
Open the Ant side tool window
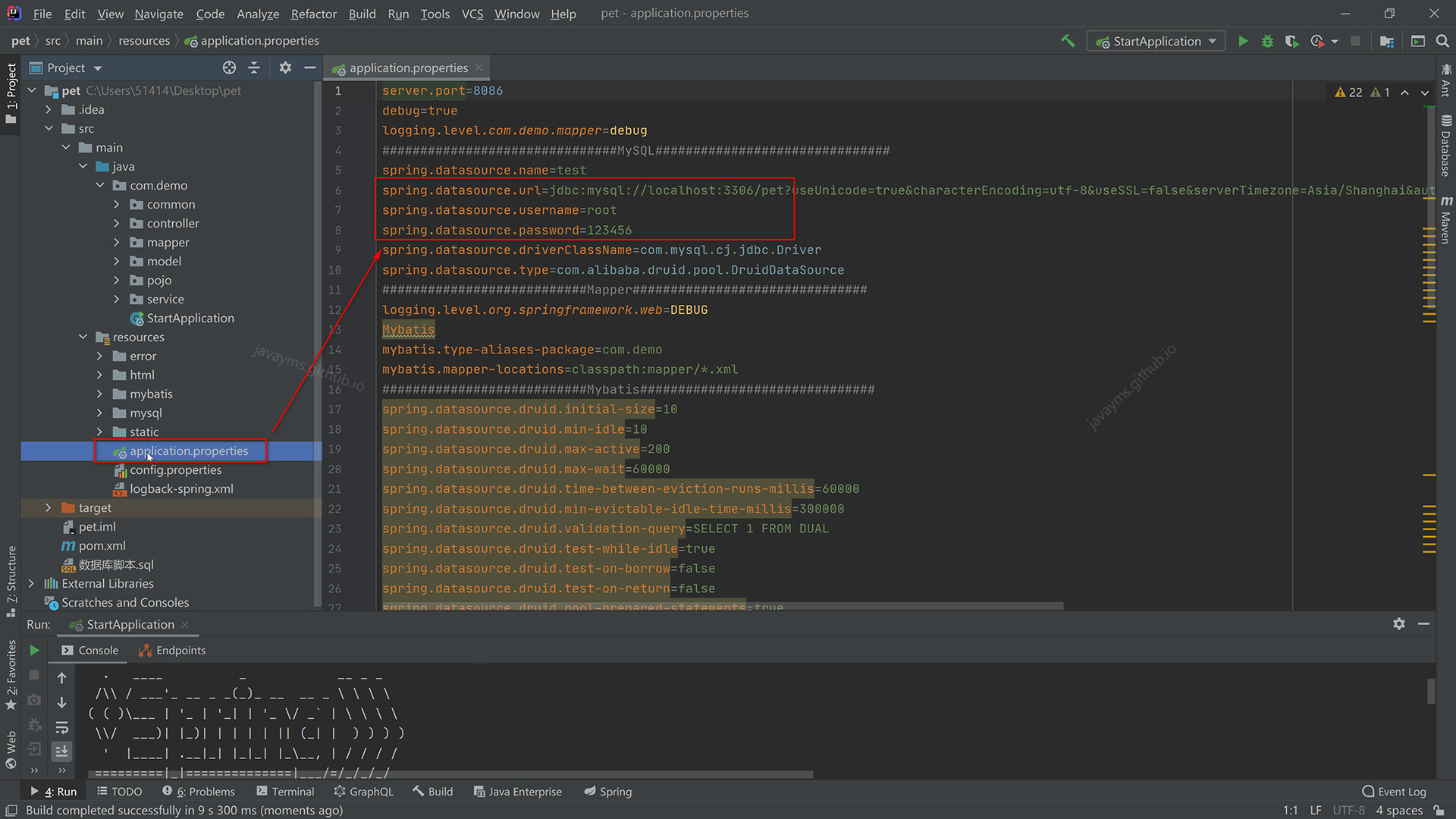pyautogui.click(x=1446, y=80)
